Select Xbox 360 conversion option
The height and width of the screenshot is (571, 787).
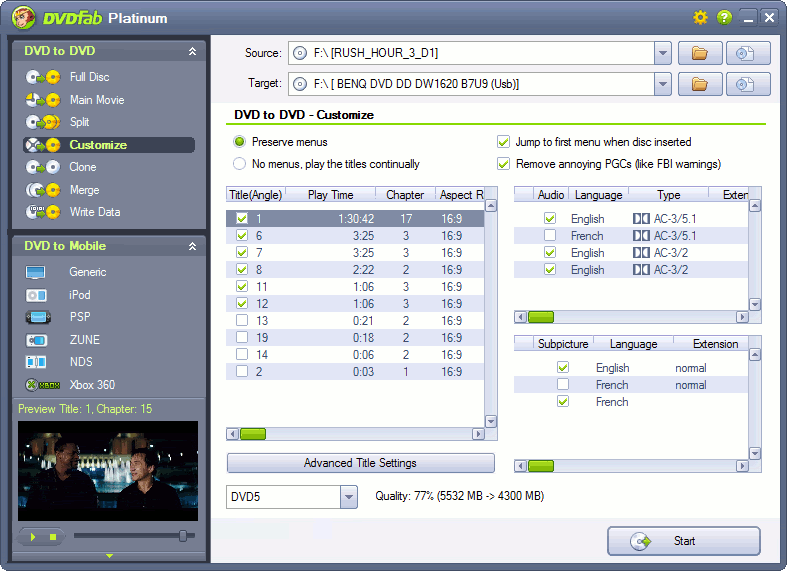[92, 385]
